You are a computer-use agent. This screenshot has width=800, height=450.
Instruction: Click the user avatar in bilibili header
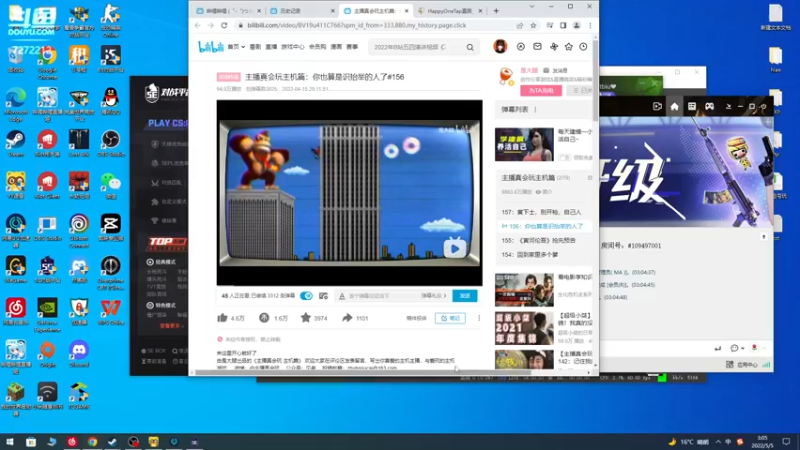click(500, 46)
